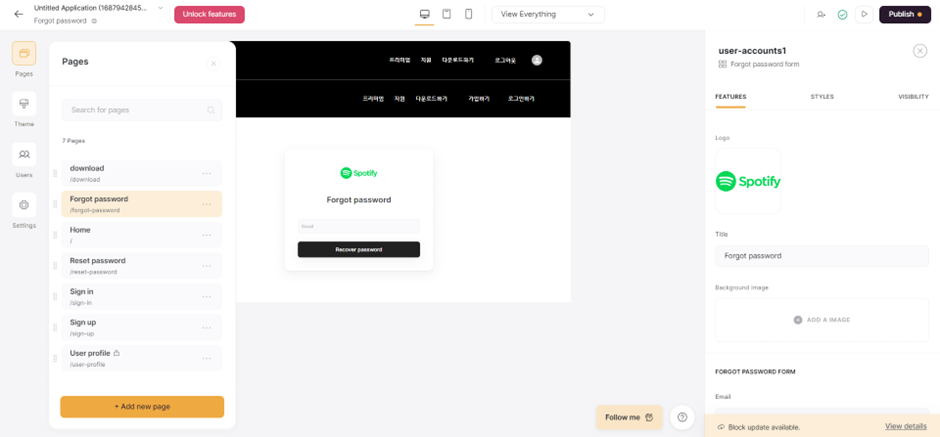Click drag handle of Home page

(x=55, y=235)
